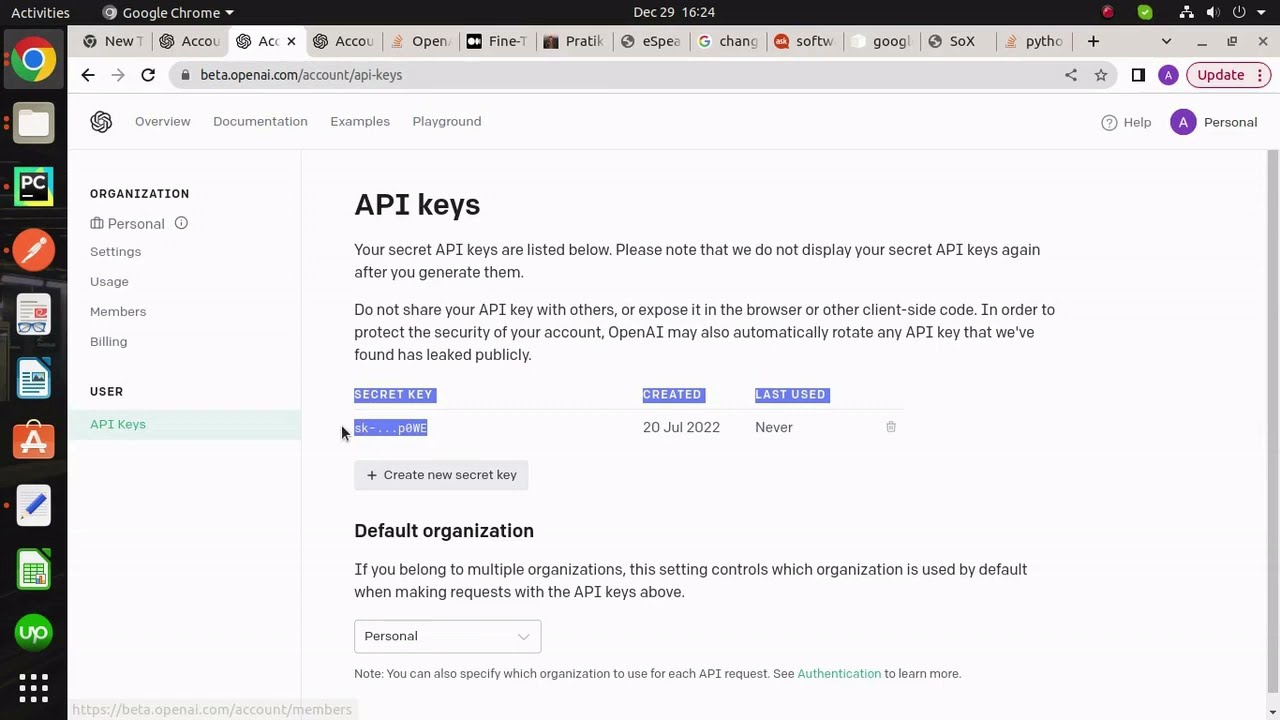Open the Help question mark icon
1280x720 pixels.
click(x=1109, y=122)
